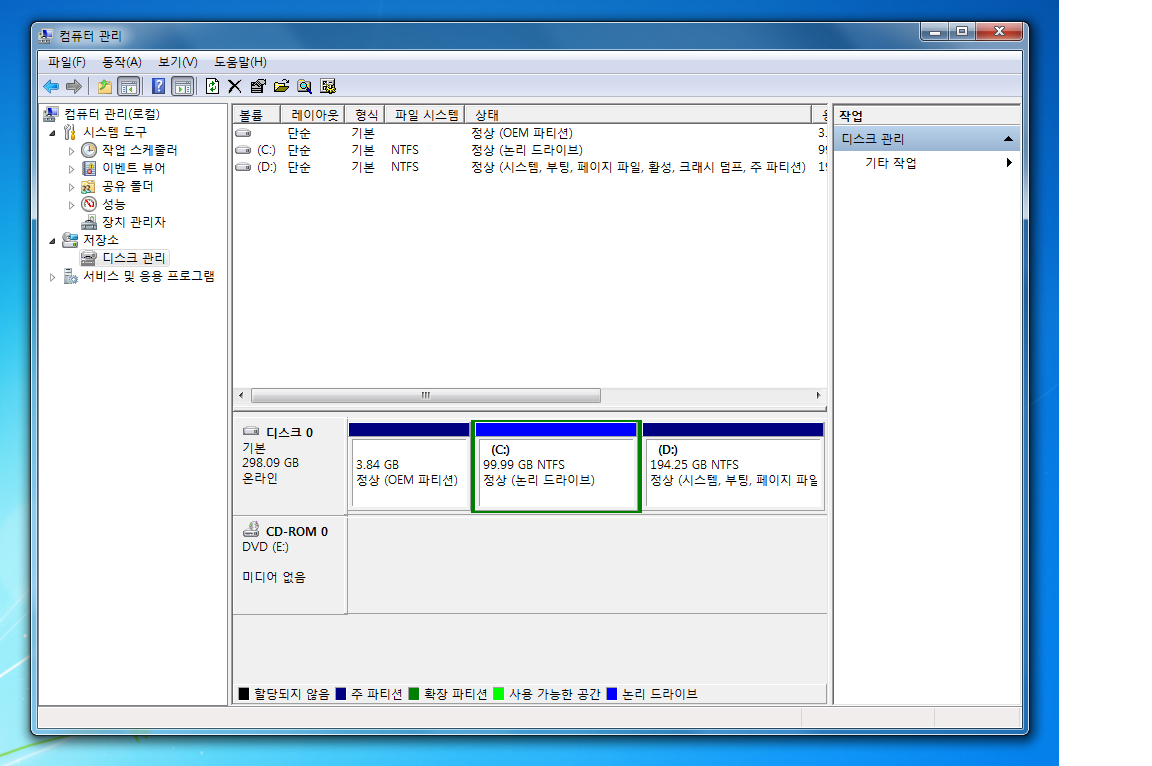Open the 파일(F) menu

67,62
